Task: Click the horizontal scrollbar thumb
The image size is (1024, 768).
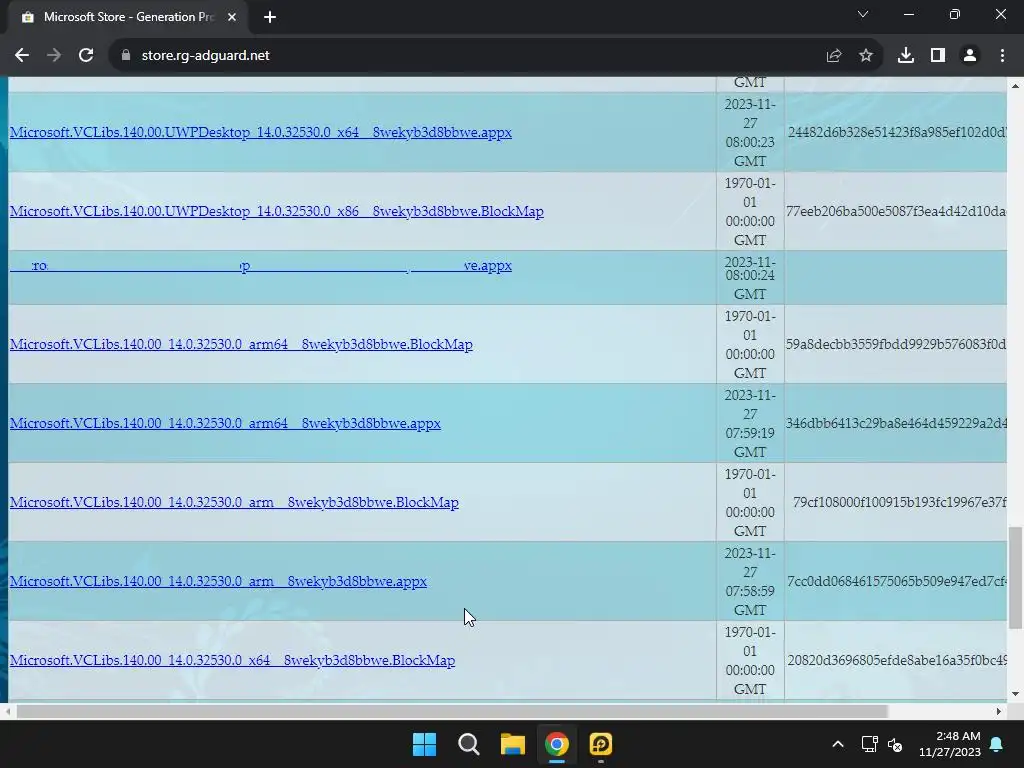Action: pos(452,711)
